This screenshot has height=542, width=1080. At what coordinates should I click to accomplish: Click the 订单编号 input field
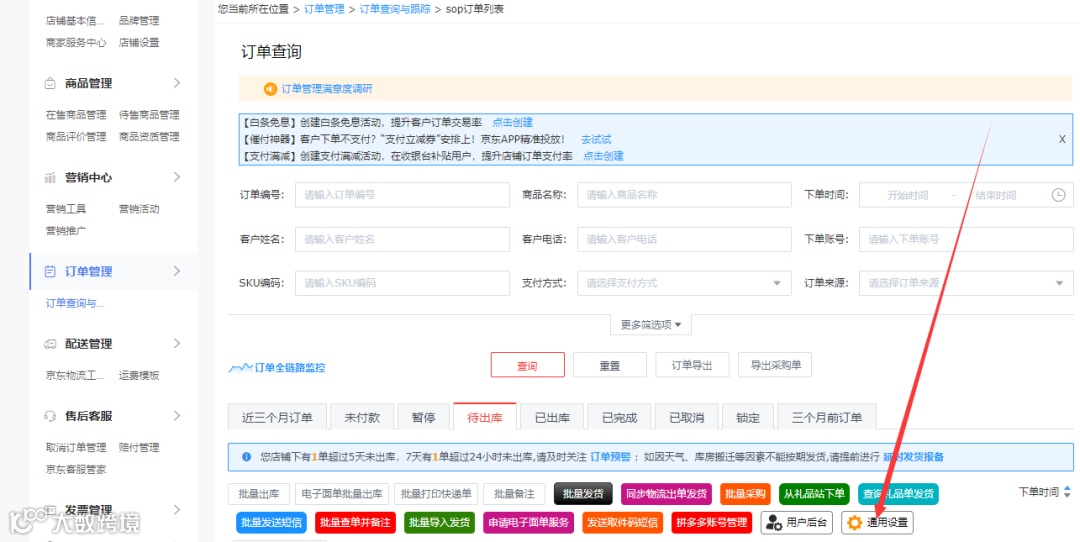pyautogui.click(x=402, y=195)
